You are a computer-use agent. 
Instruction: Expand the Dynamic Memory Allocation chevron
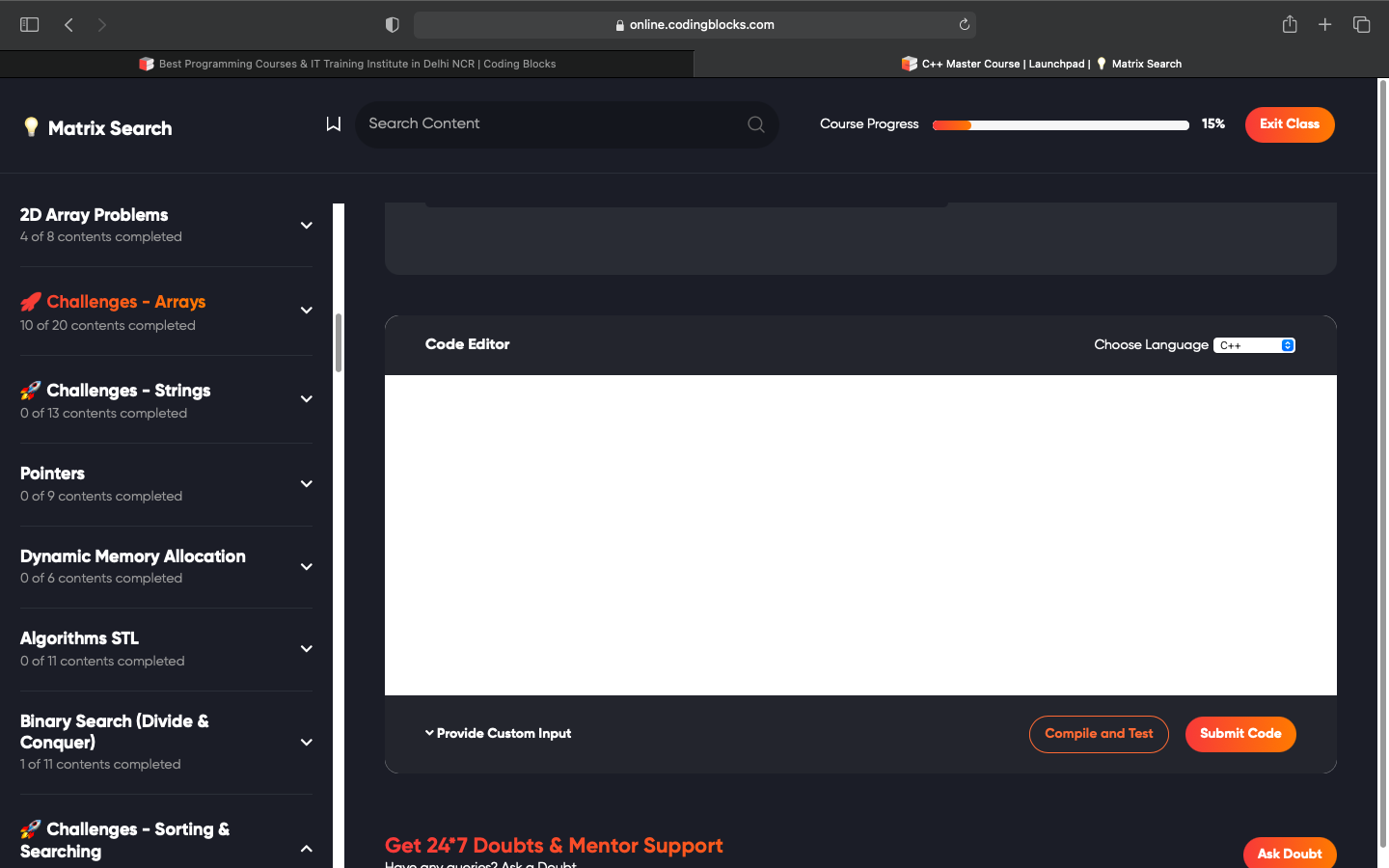click(307, 567)
